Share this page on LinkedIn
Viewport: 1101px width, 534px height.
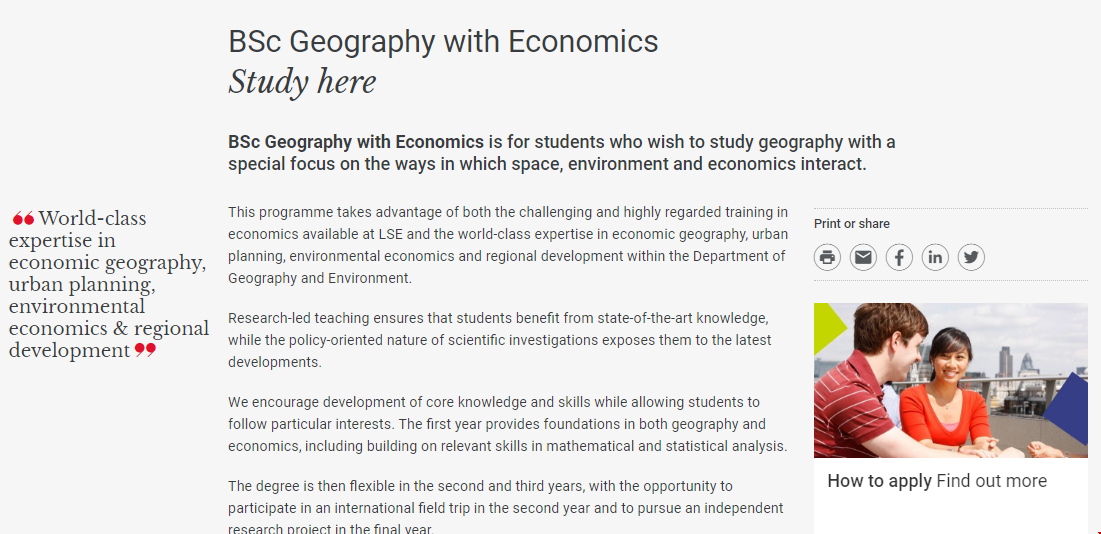click(935, 258)
